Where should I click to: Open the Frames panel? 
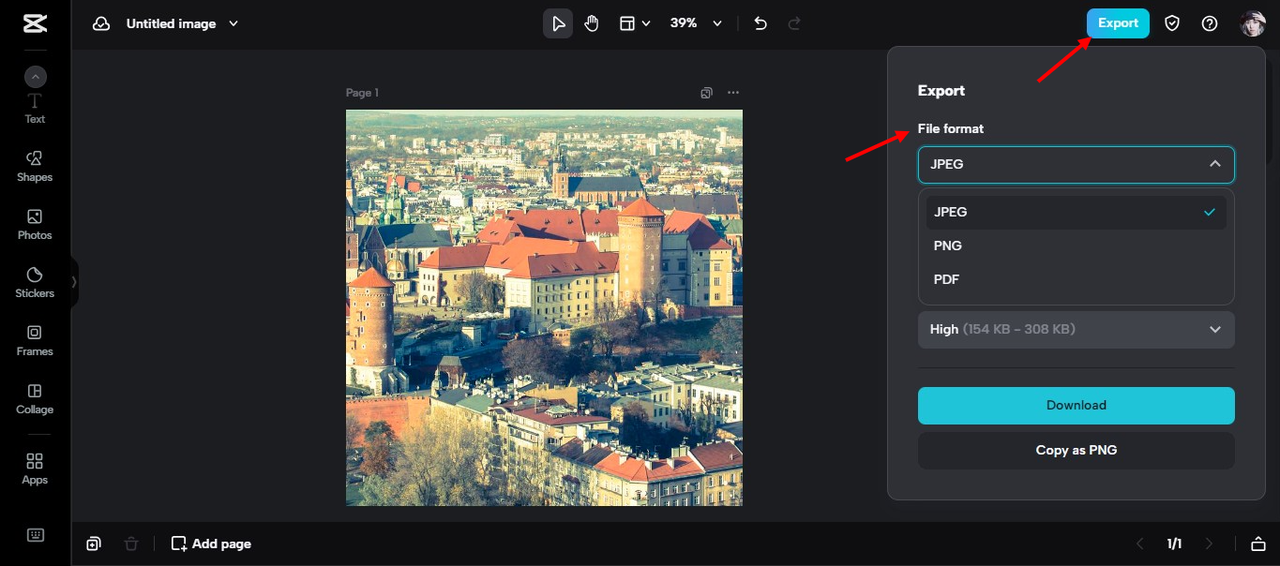click(x=35, y=340)
